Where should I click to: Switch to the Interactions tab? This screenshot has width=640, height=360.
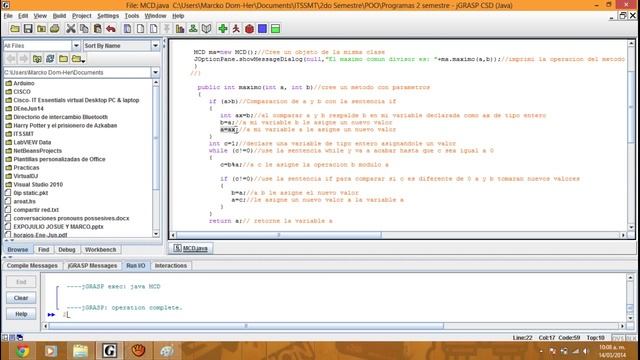point(171,266)
